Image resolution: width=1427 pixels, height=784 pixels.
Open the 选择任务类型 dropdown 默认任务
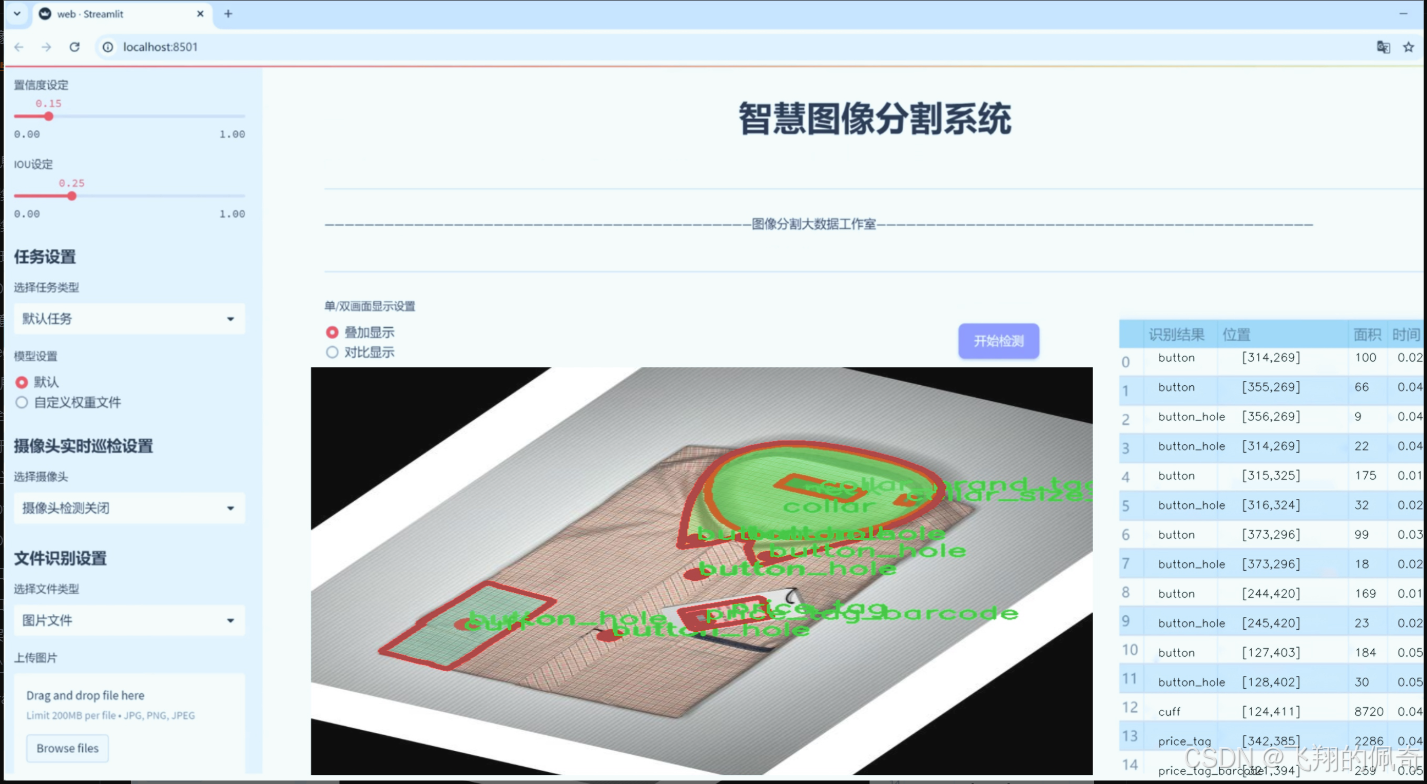pos(129,319)
